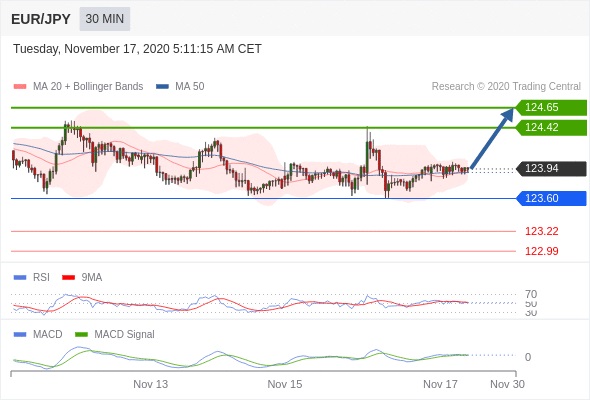Select the 124.42 green resistance label

pyautogui.click(x=551, y=128)
